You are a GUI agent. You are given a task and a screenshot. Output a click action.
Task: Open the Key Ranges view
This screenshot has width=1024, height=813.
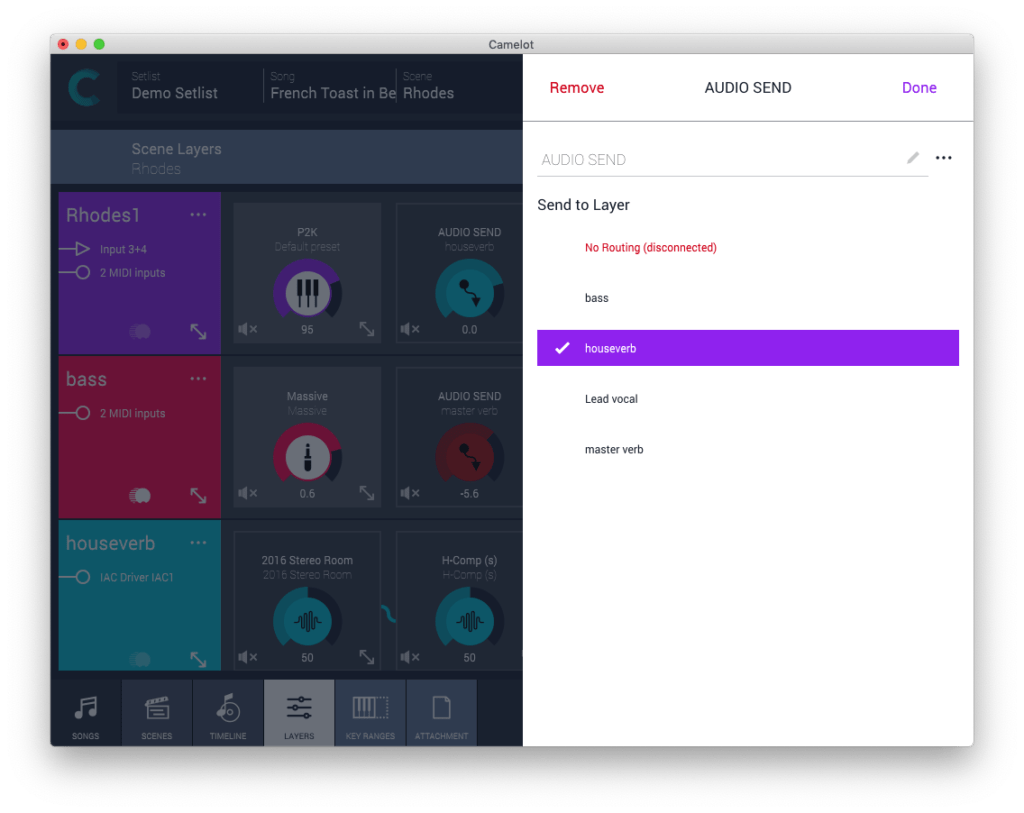tap(370, 712)
